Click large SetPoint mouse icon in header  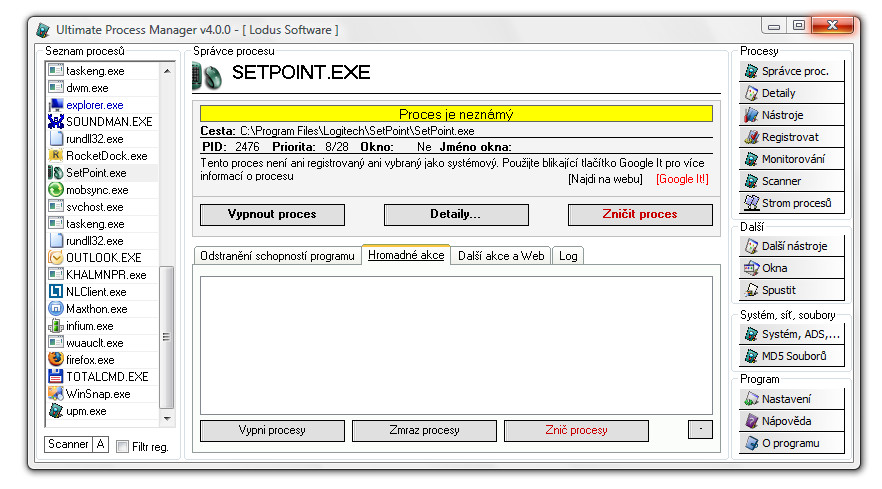pyautogui.click(x=207, y=77)
